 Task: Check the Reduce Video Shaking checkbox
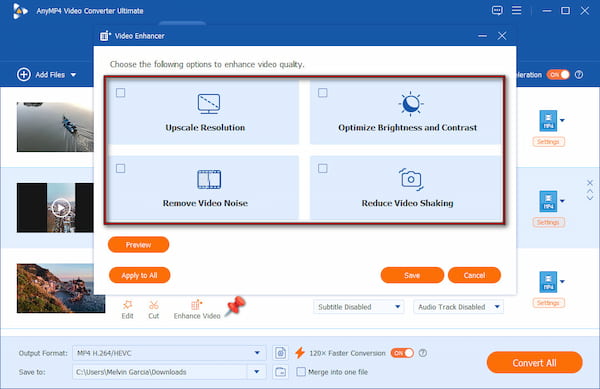[x=323, y=168]
